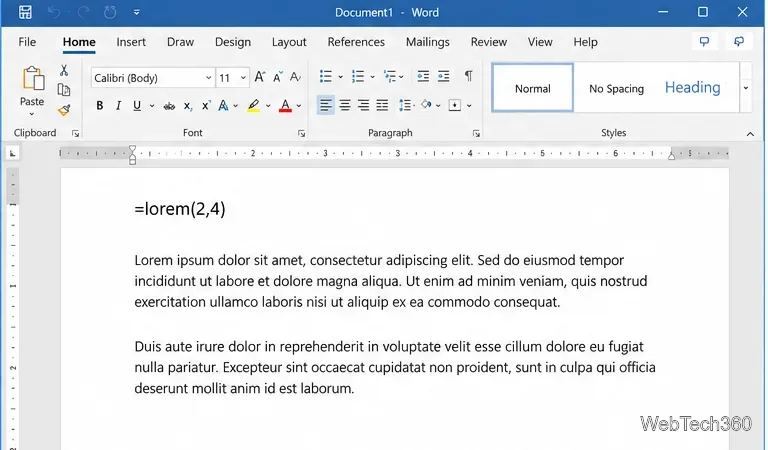Open the Review ribbon tab

point(488,42)
